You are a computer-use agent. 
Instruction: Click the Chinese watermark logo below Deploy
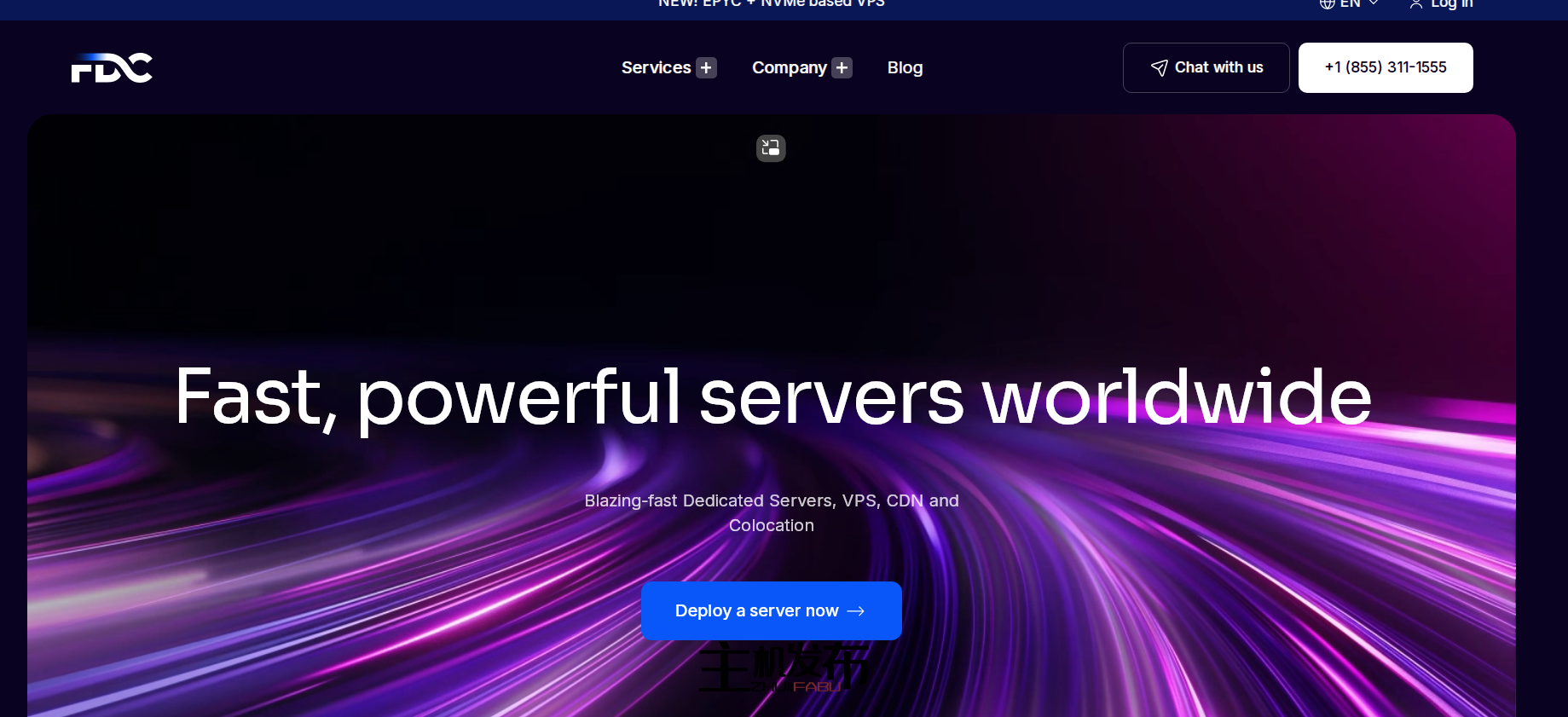click(783, 668)
